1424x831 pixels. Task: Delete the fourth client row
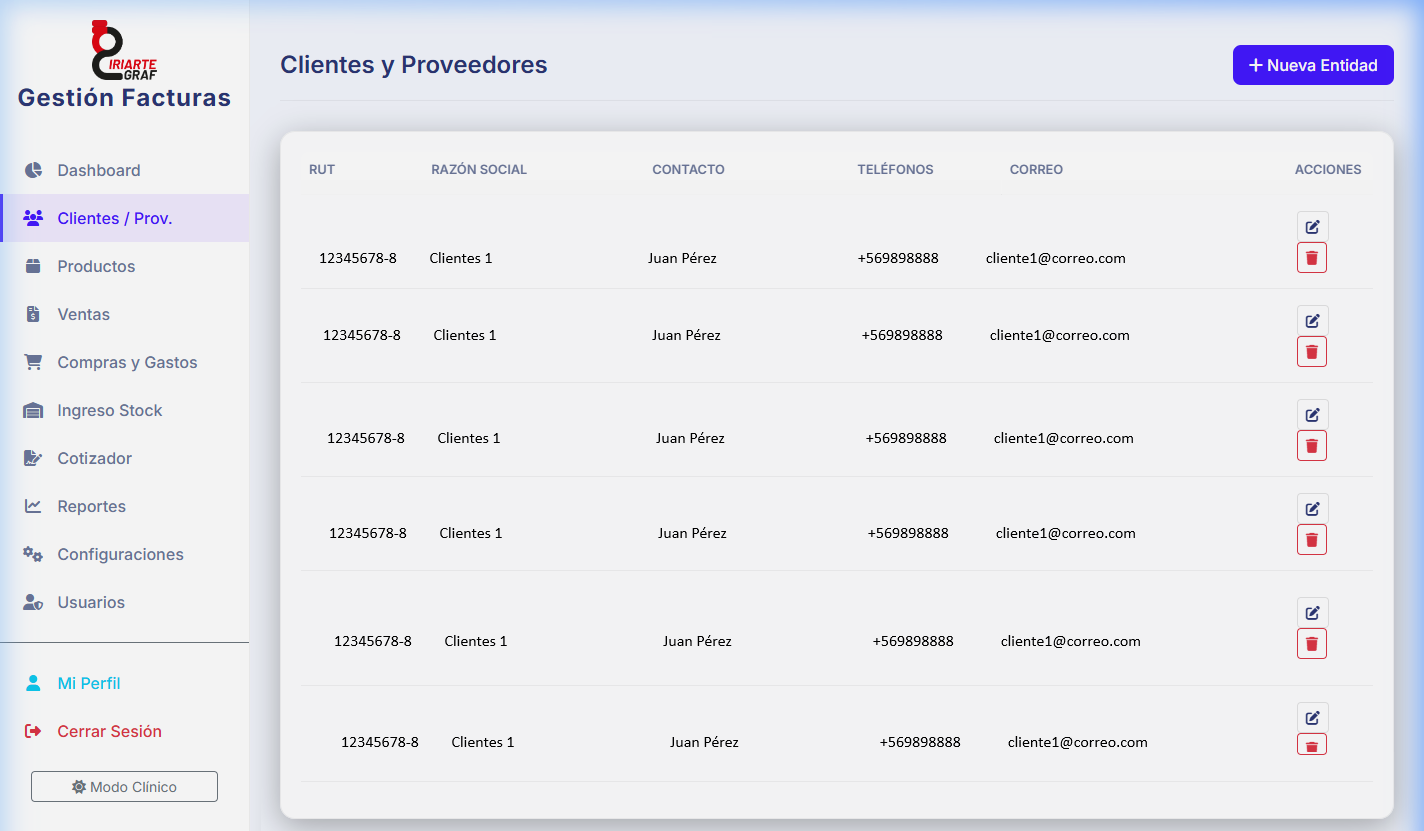pyautogui.click(x=1312, y=540)
